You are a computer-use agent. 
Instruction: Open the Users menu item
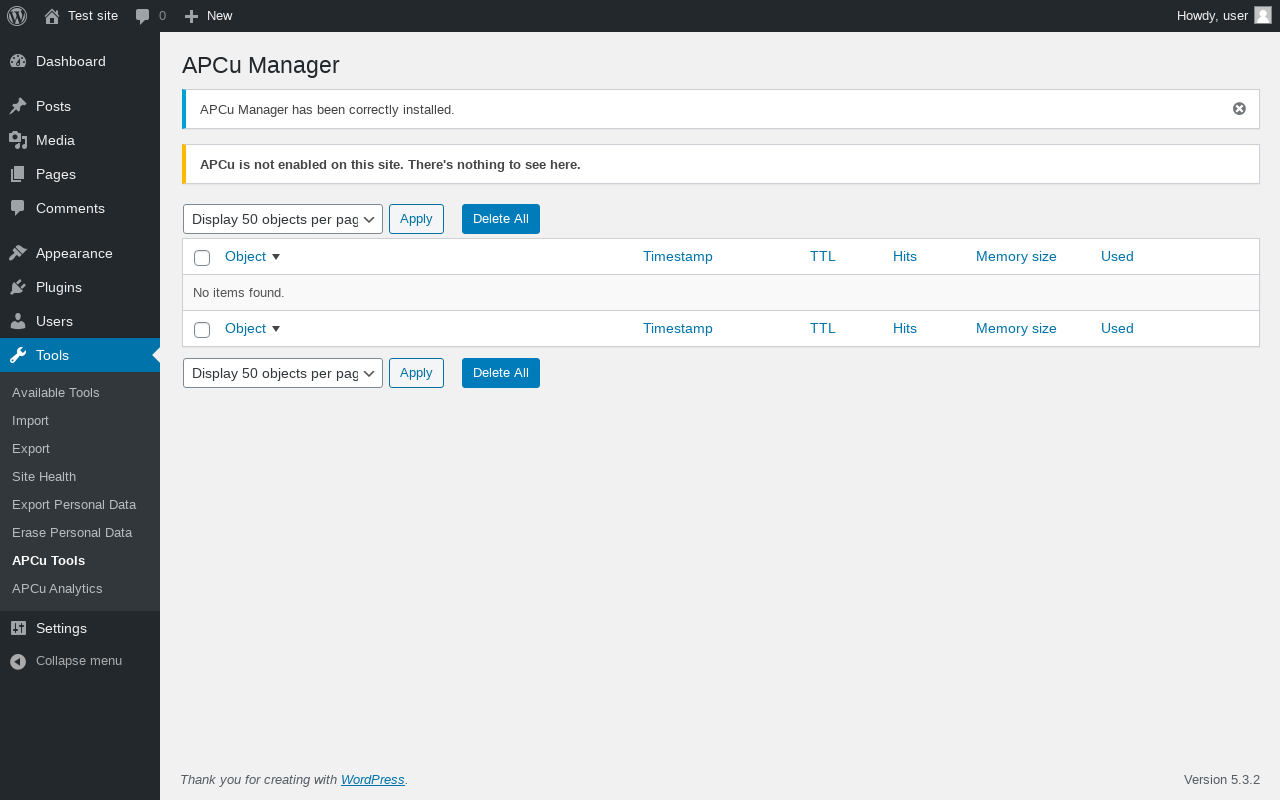[80, 321]
